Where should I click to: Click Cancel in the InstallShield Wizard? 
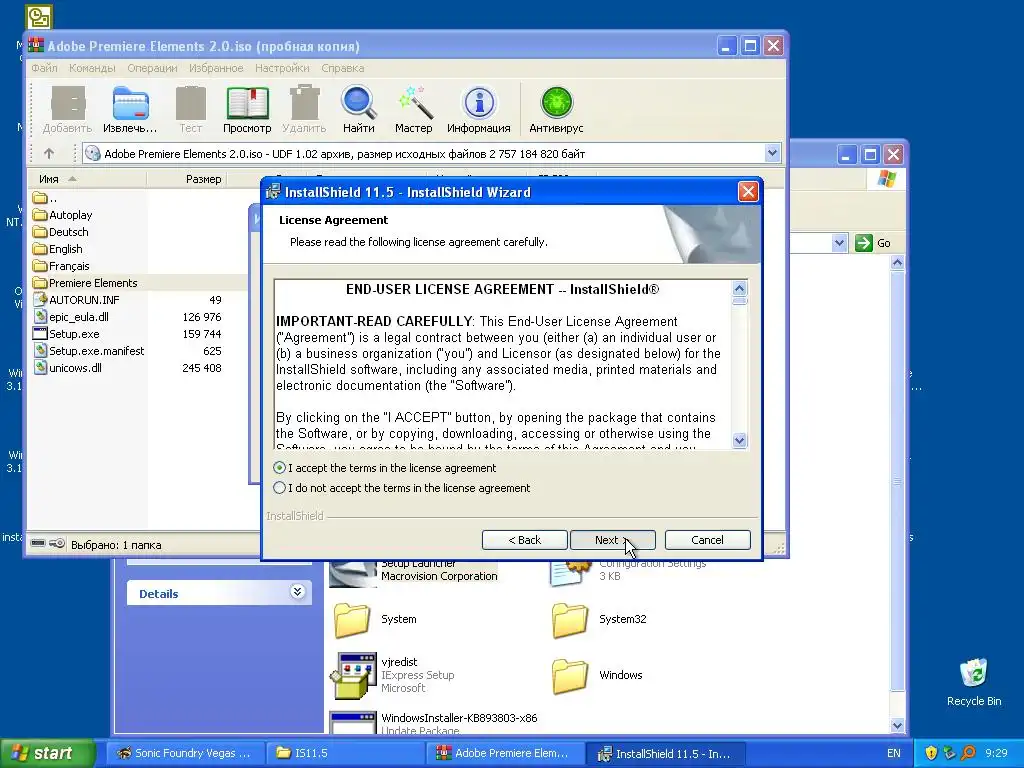pyautogui.click(x=707, y=540)
